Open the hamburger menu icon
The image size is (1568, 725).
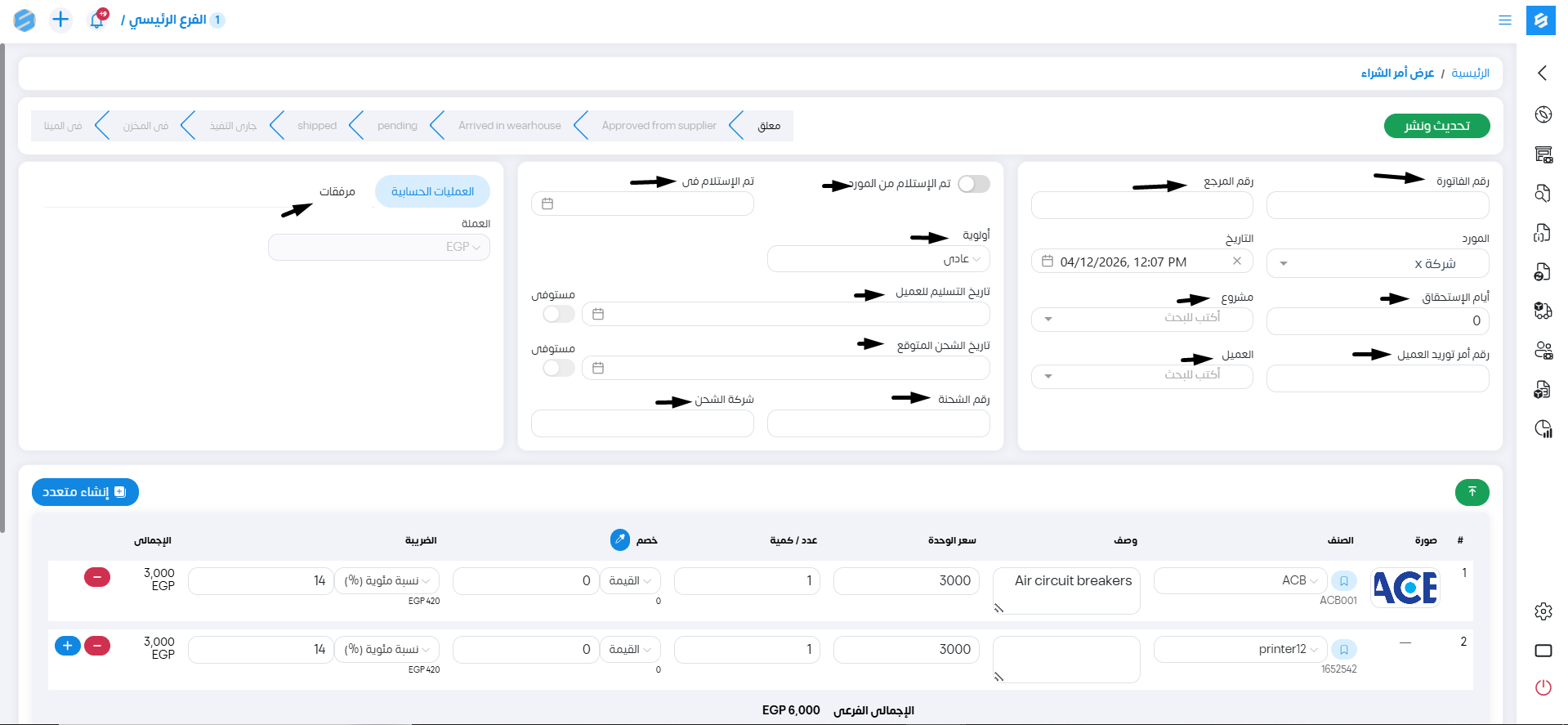1504,20
